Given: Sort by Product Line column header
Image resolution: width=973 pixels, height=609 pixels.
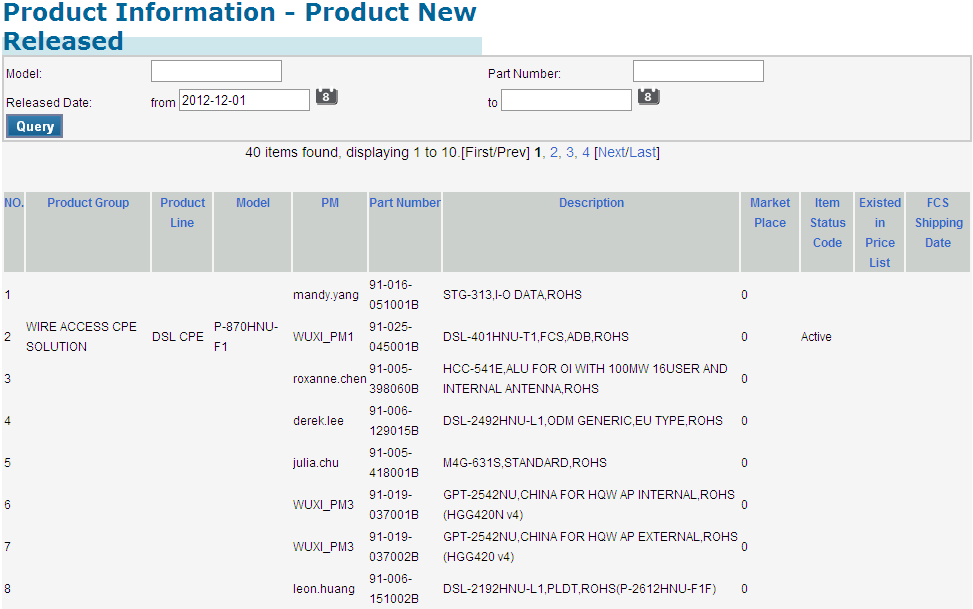Looking at the screenshot, I should (x=182, y=212).
